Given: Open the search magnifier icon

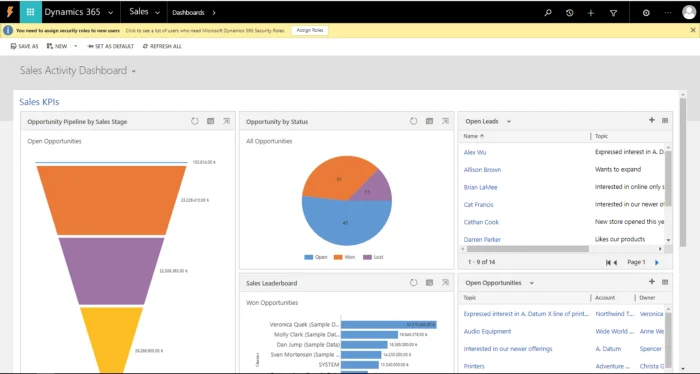Looking at the screenshot, I should coord(548,13).
